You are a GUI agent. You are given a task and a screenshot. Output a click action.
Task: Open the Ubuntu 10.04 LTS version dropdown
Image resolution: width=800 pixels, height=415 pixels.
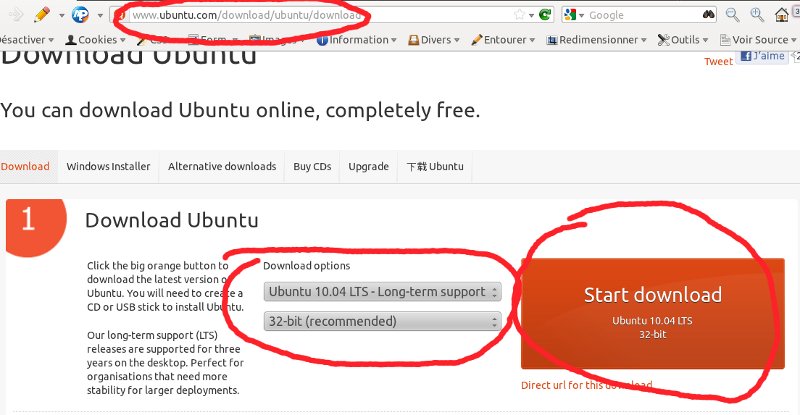[x=383, y=292]
